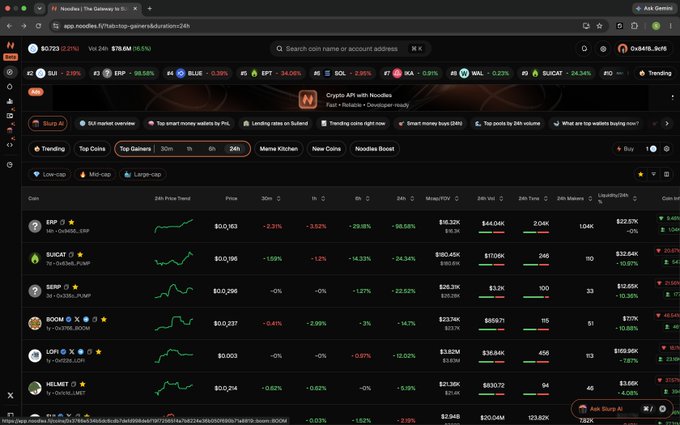
Task: Click Lending rates on Suilend suggestion
Action: (x=275, y=124)
